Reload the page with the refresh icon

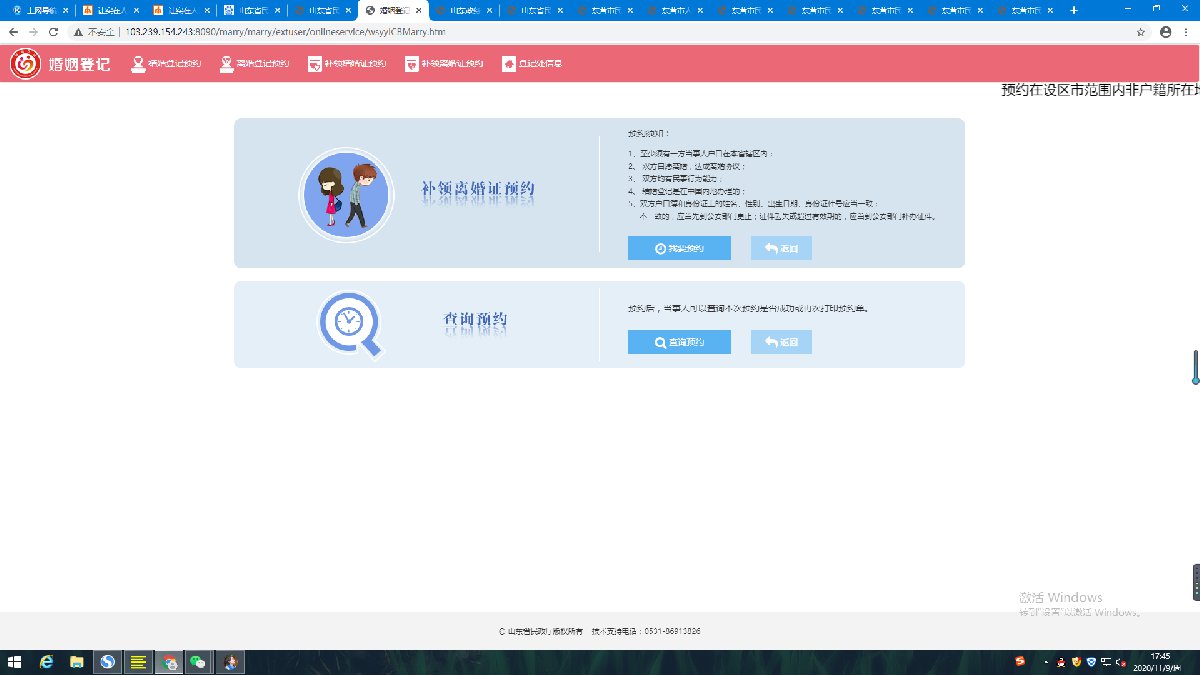click(53, 32)
